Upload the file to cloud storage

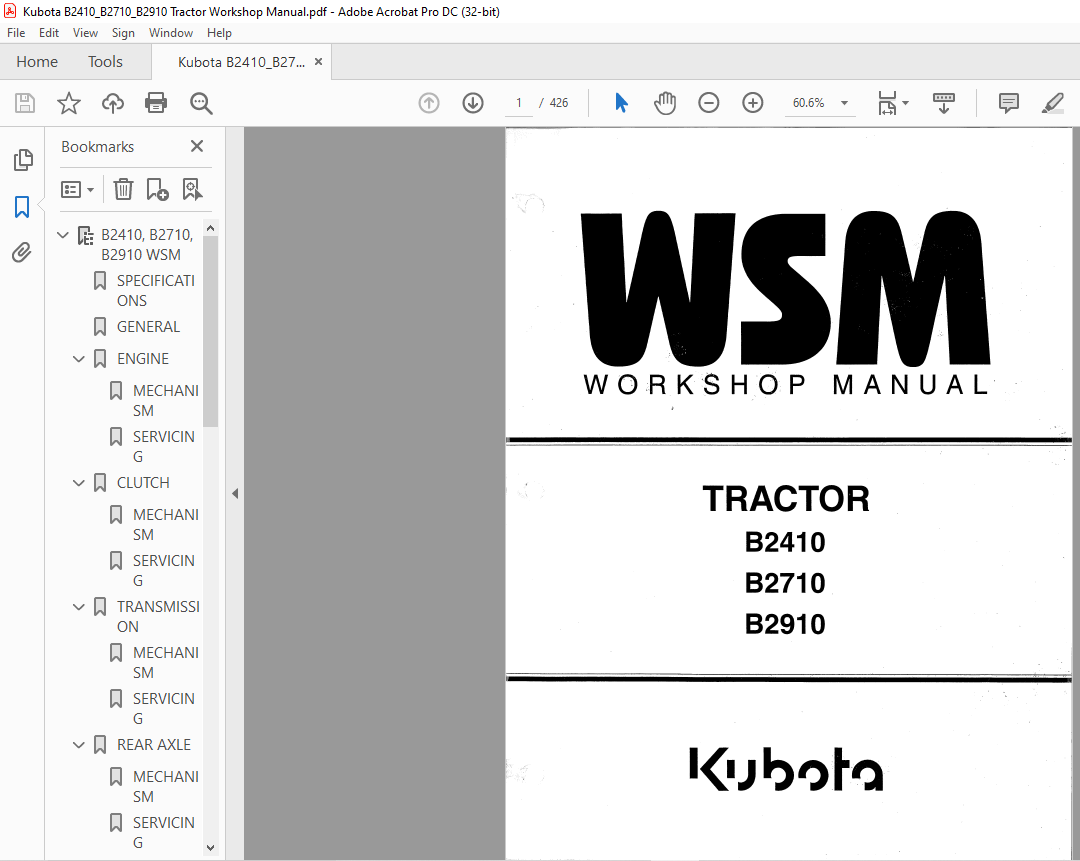[x=113, y=103]
